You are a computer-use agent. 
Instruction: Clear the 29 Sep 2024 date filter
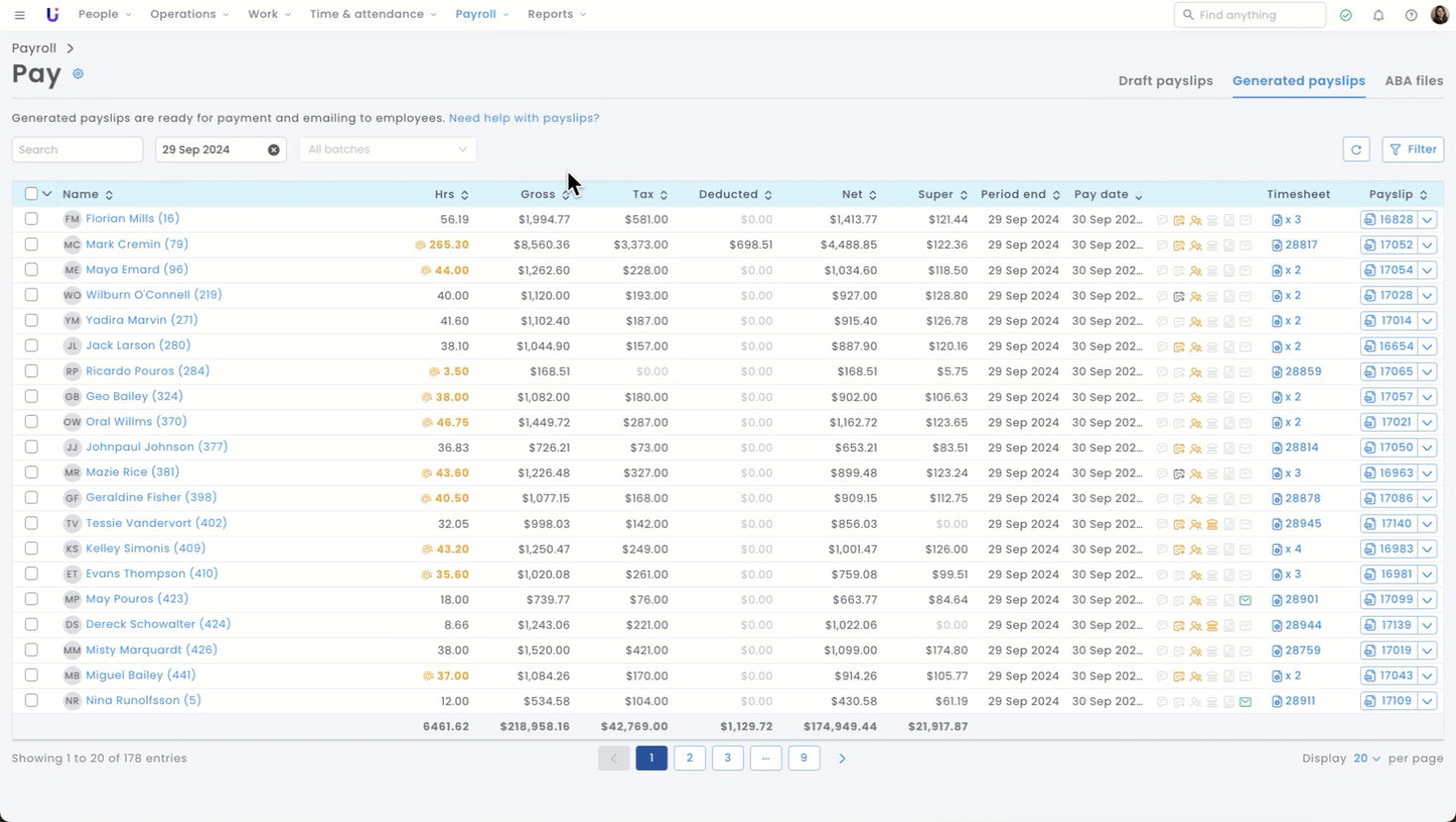pos(273,150)
